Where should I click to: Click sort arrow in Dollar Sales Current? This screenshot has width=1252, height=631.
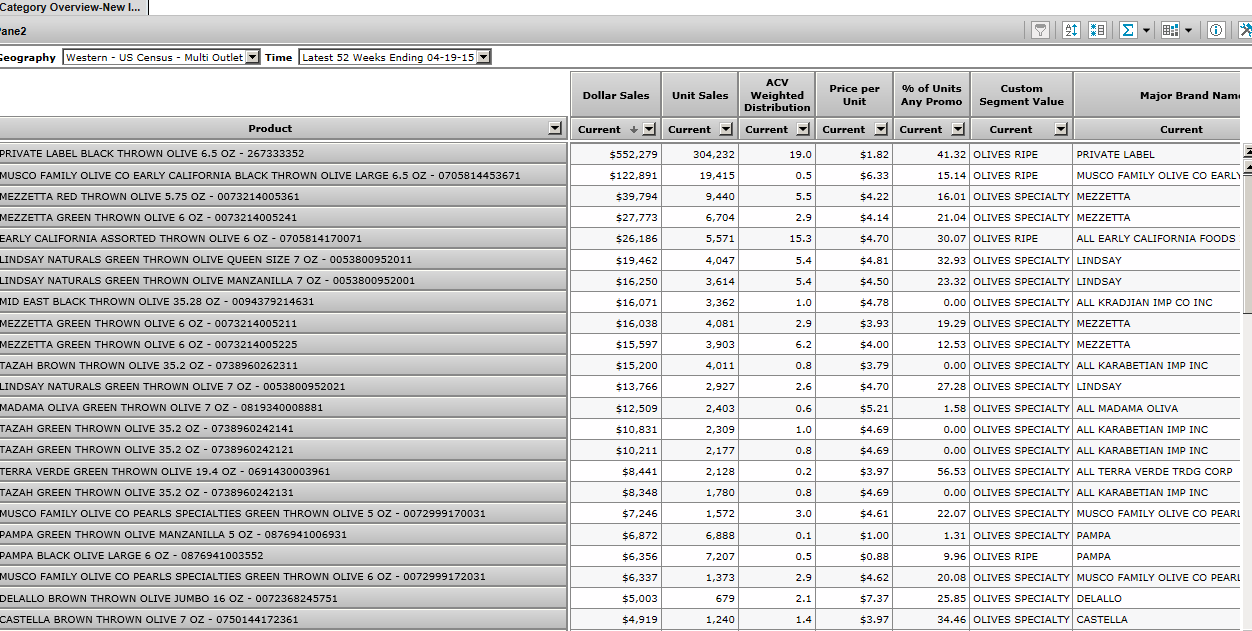[633, 130]
